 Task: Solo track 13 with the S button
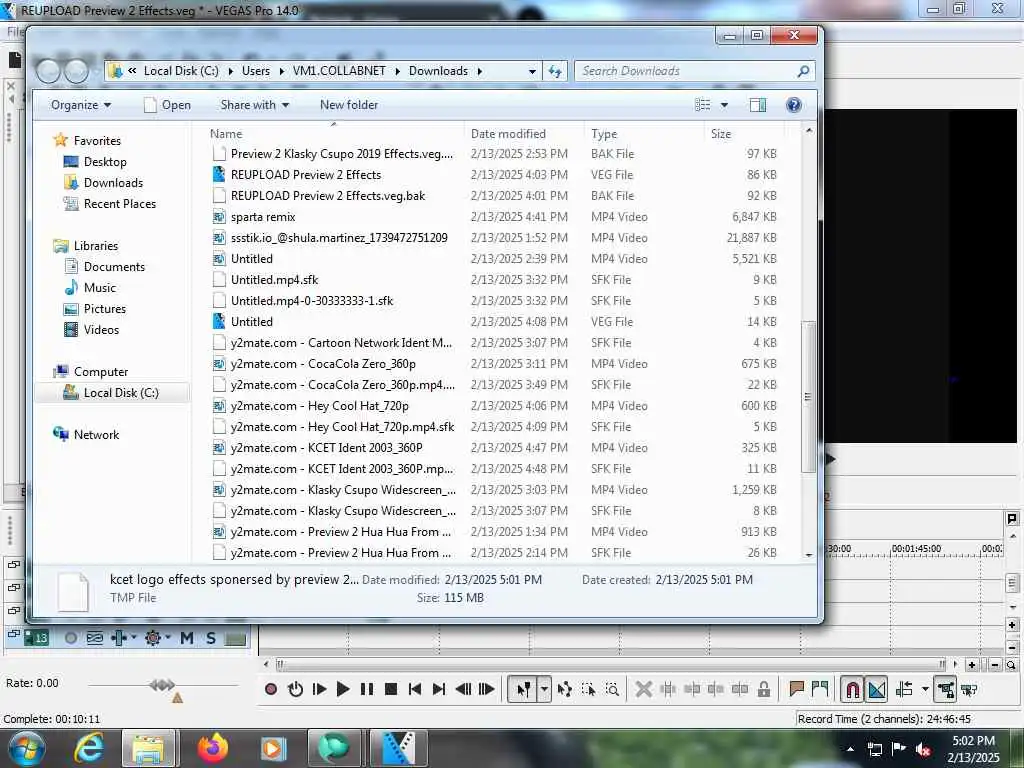click(210, 638)
